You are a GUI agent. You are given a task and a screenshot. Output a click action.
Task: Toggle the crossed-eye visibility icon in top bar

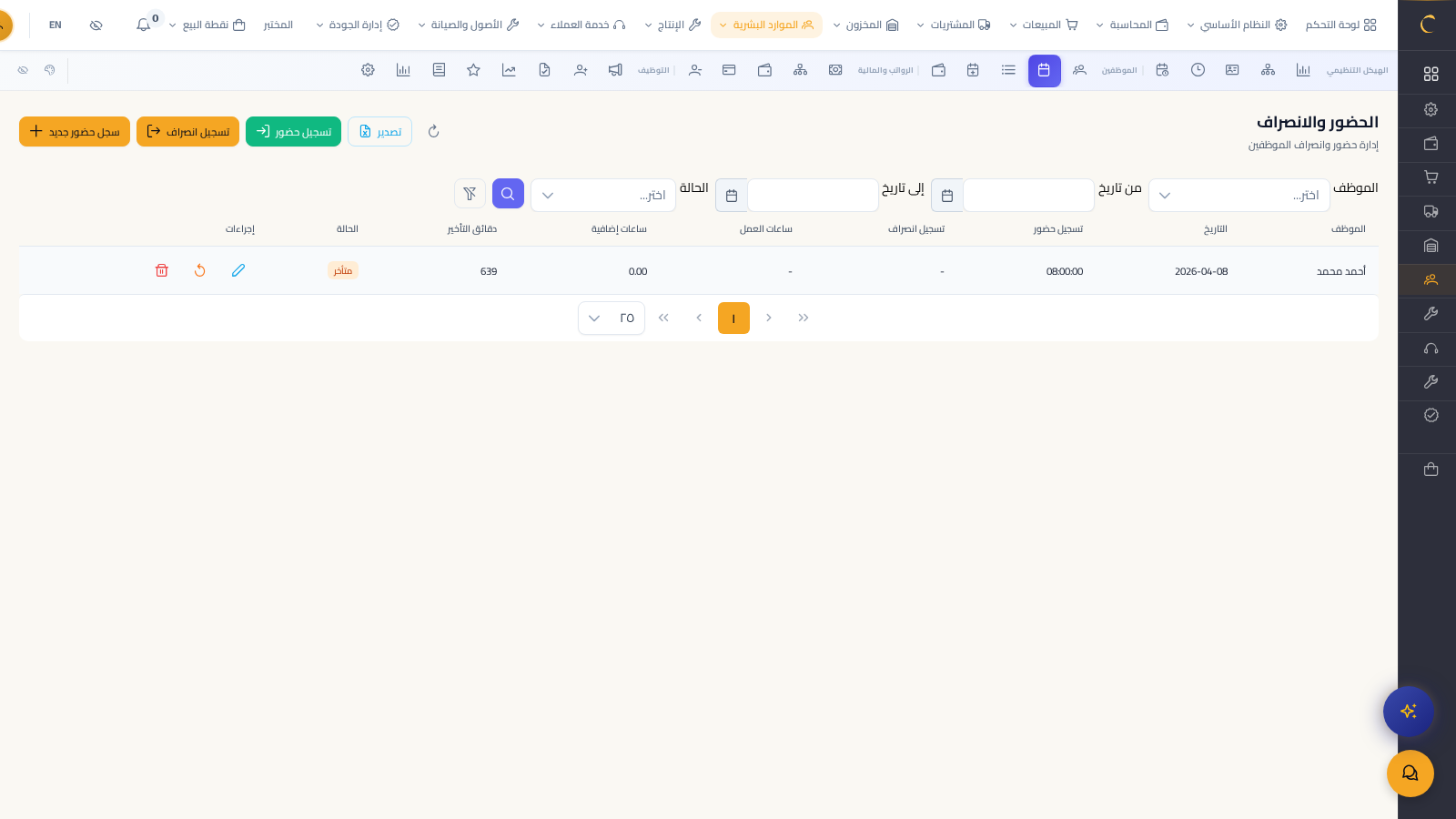(x=96, y=25)
